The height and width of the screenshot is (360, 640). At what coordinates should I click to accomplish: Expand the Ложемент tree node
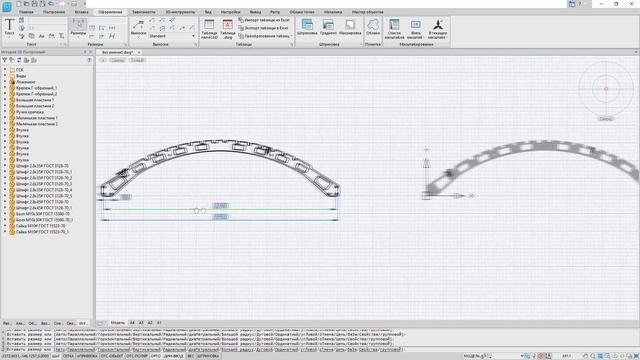5,82
